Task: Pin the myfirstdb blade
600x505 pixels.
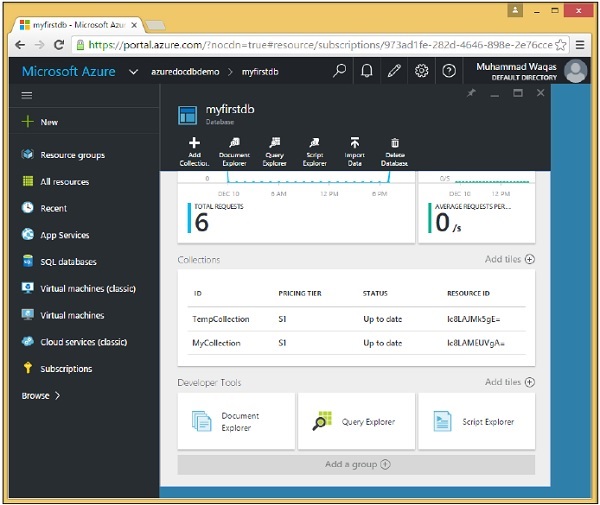Action: 471,93
